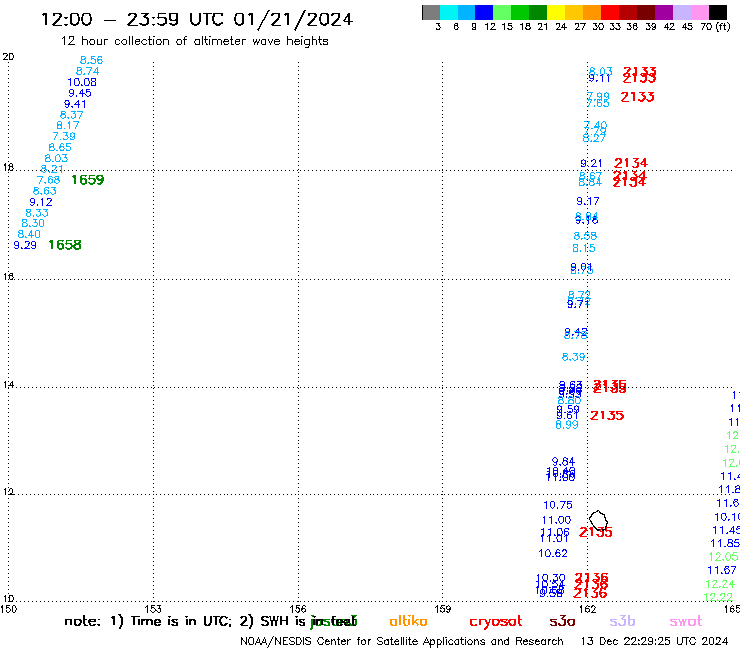Click the longitude axis label "162"
This screenshot has width=740, height=650.
[587, 609]
